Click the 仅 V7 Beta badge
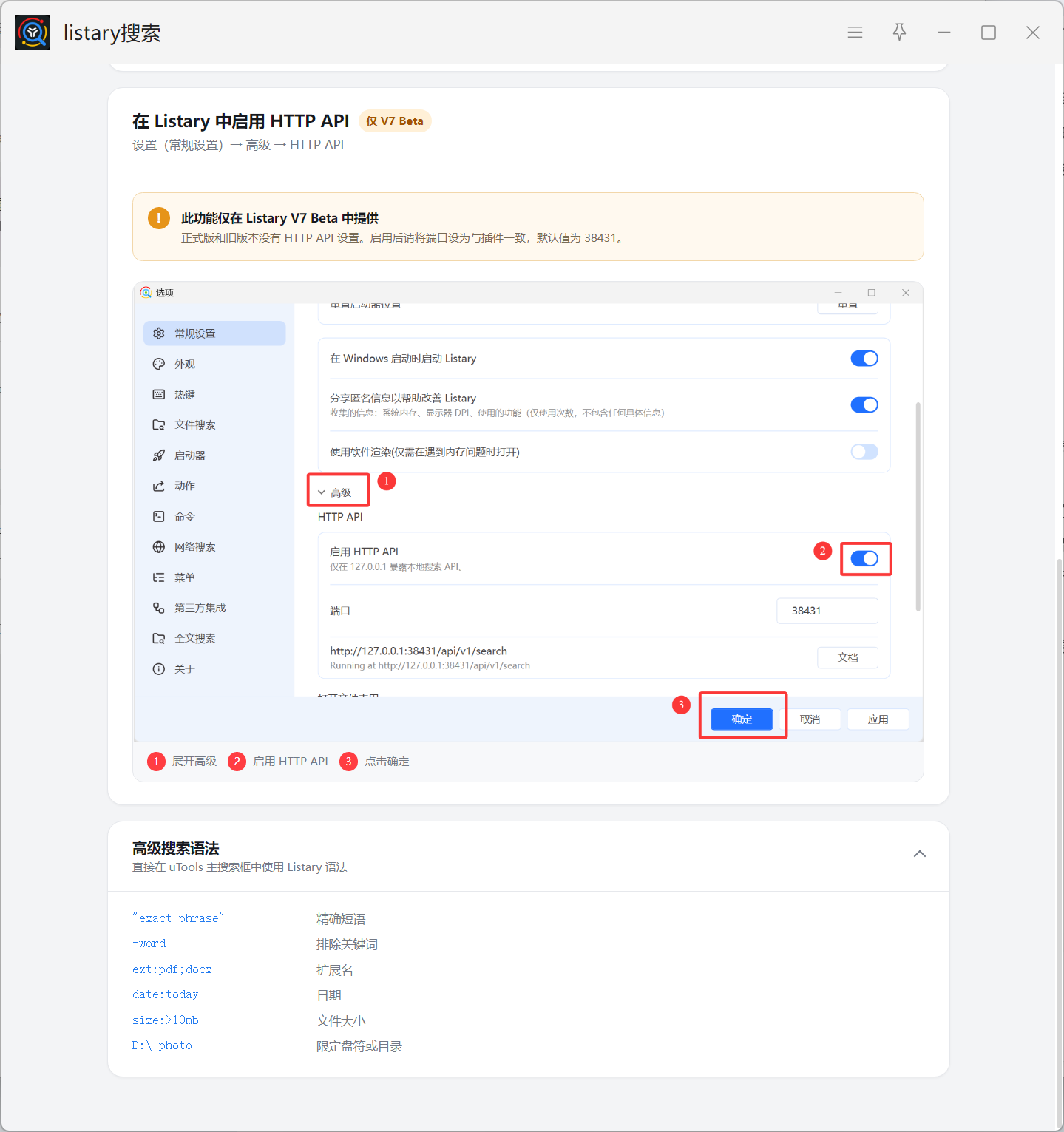This screenshot has width=1064, height=1132. (x=395, y=121)
